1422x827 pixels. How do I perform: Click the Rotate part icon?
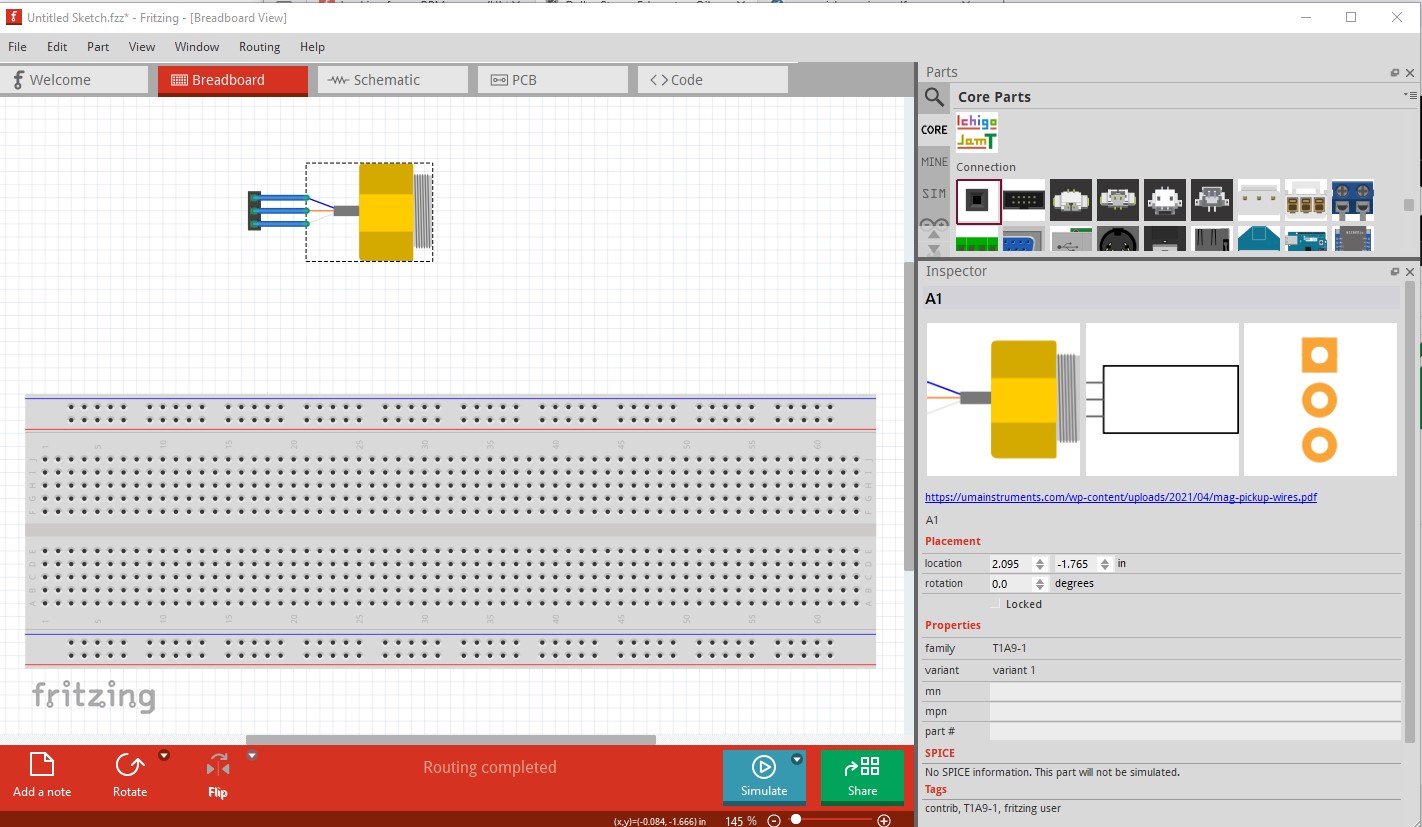tap(129, 765)
